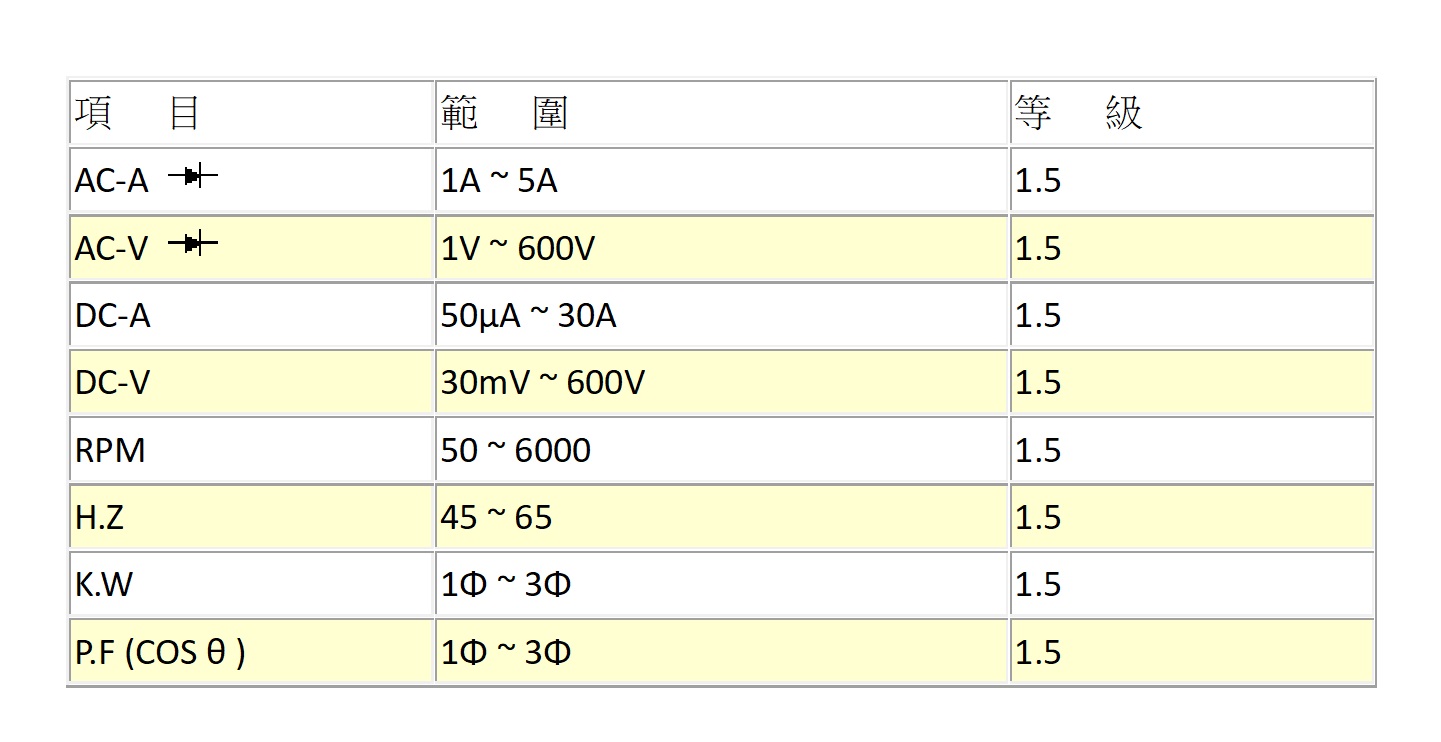This screenshot has height=742, width=1441.
Task: Select the DC-A item cell
Action: tap(252, 315)
